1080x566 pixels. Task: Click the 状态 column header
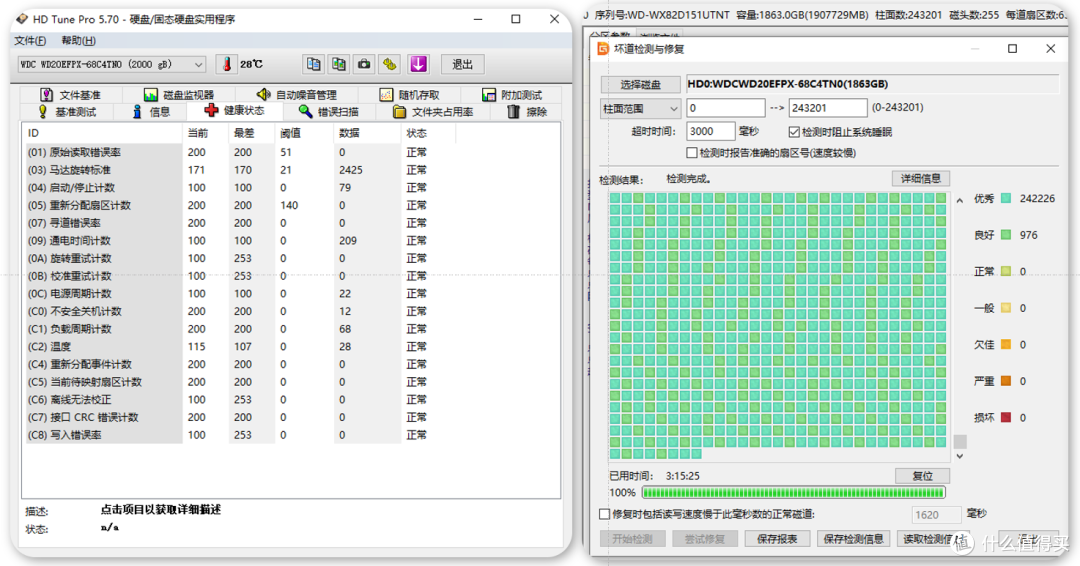[x=428, y=133]
